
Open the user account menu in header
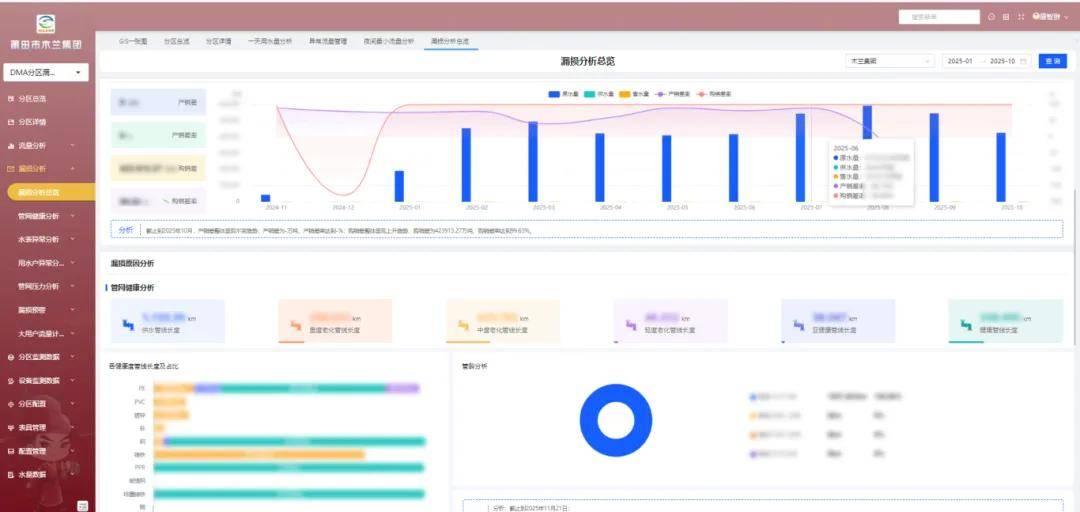pos(1048,17)
